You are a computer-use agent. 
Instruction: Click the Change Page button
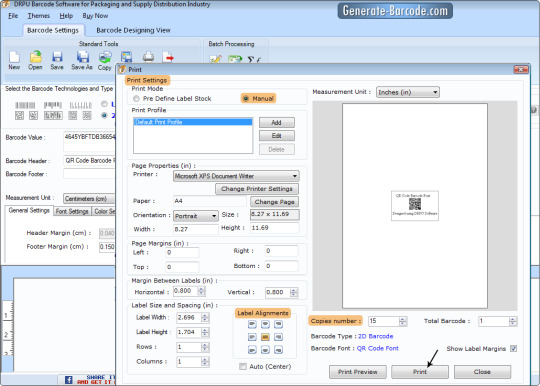click(x=274, y=202)
